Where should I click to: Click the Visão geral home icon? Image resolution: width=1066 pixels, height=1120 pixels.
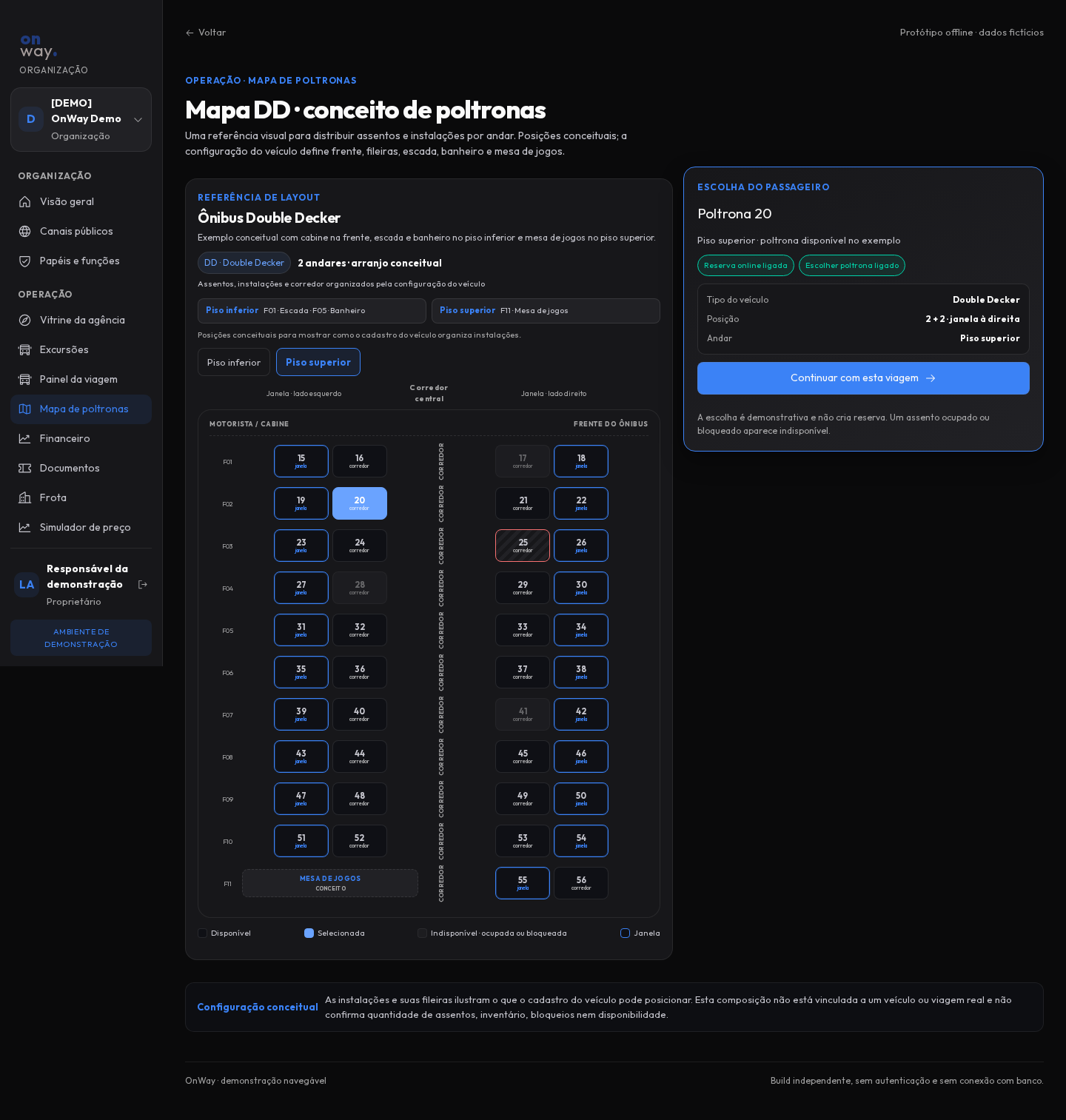(x=24, y=201)
